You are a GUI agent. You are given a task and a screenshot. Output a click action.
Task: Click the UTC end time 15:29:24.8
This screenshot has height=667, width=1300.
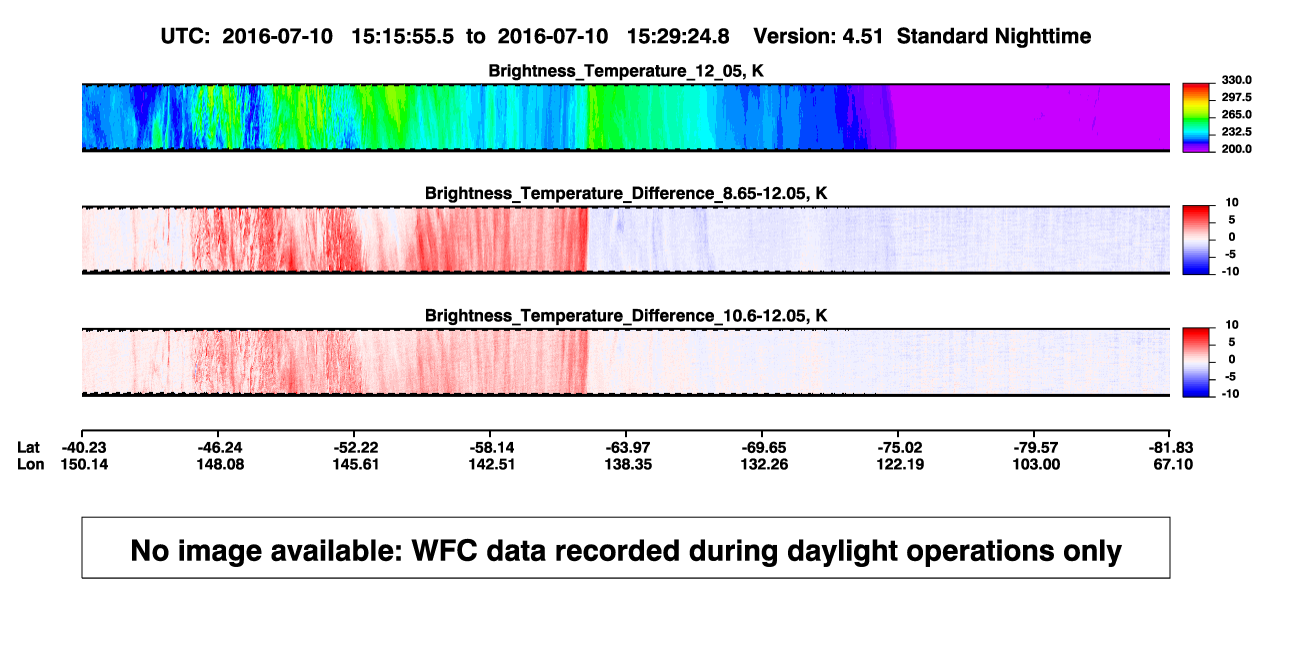click(678, 37)
